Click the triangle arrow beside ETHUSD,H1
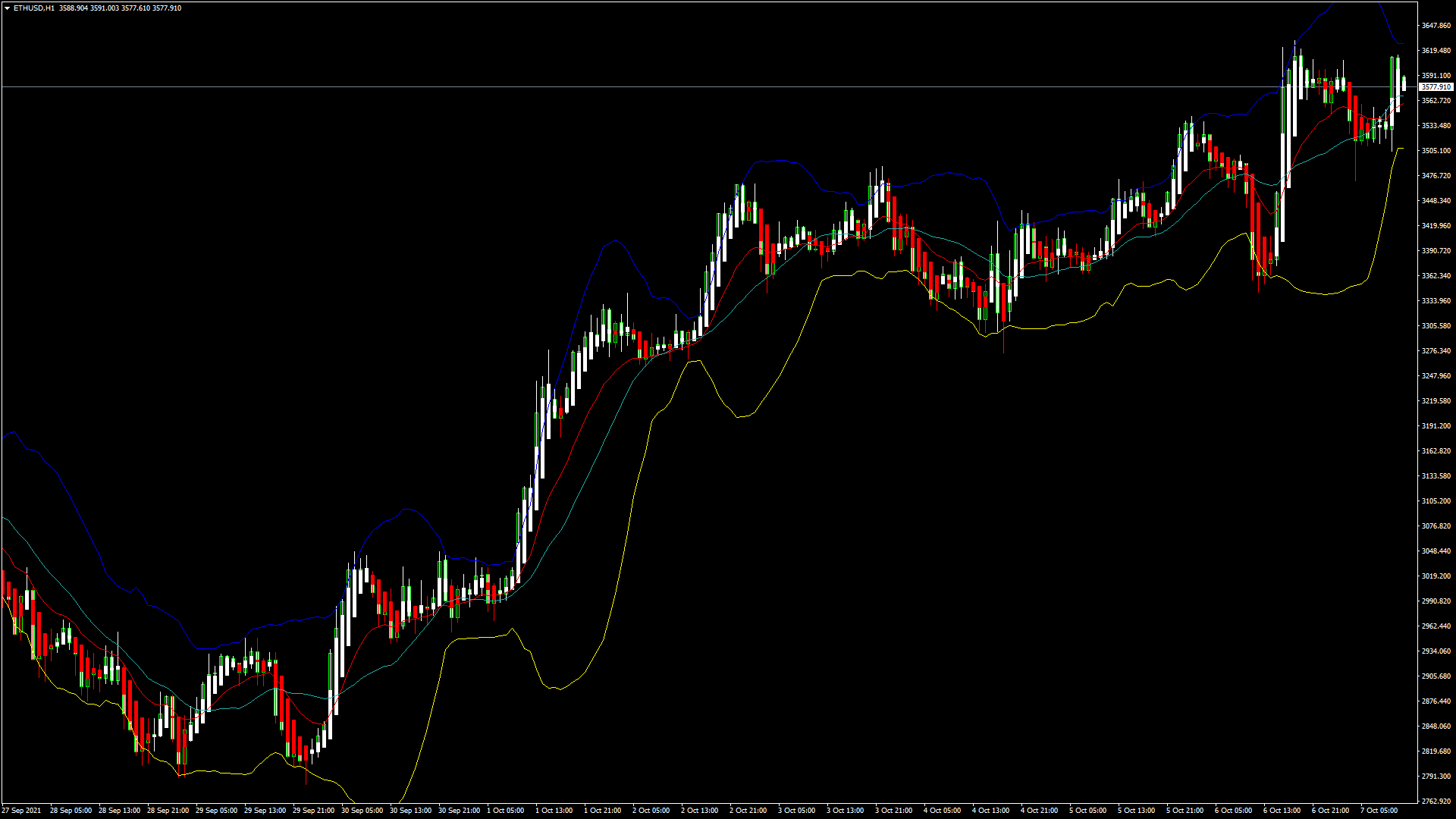This screenshot has width=1456, height=819. pyautogui.click(x=7, y=8)
